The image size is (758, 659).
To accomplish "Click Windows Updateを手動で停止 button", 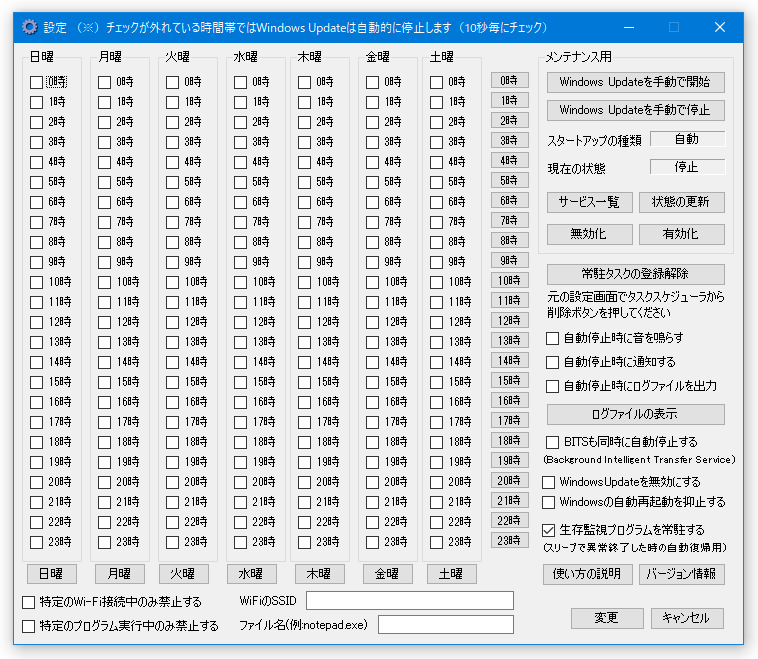I will [636, 110].
